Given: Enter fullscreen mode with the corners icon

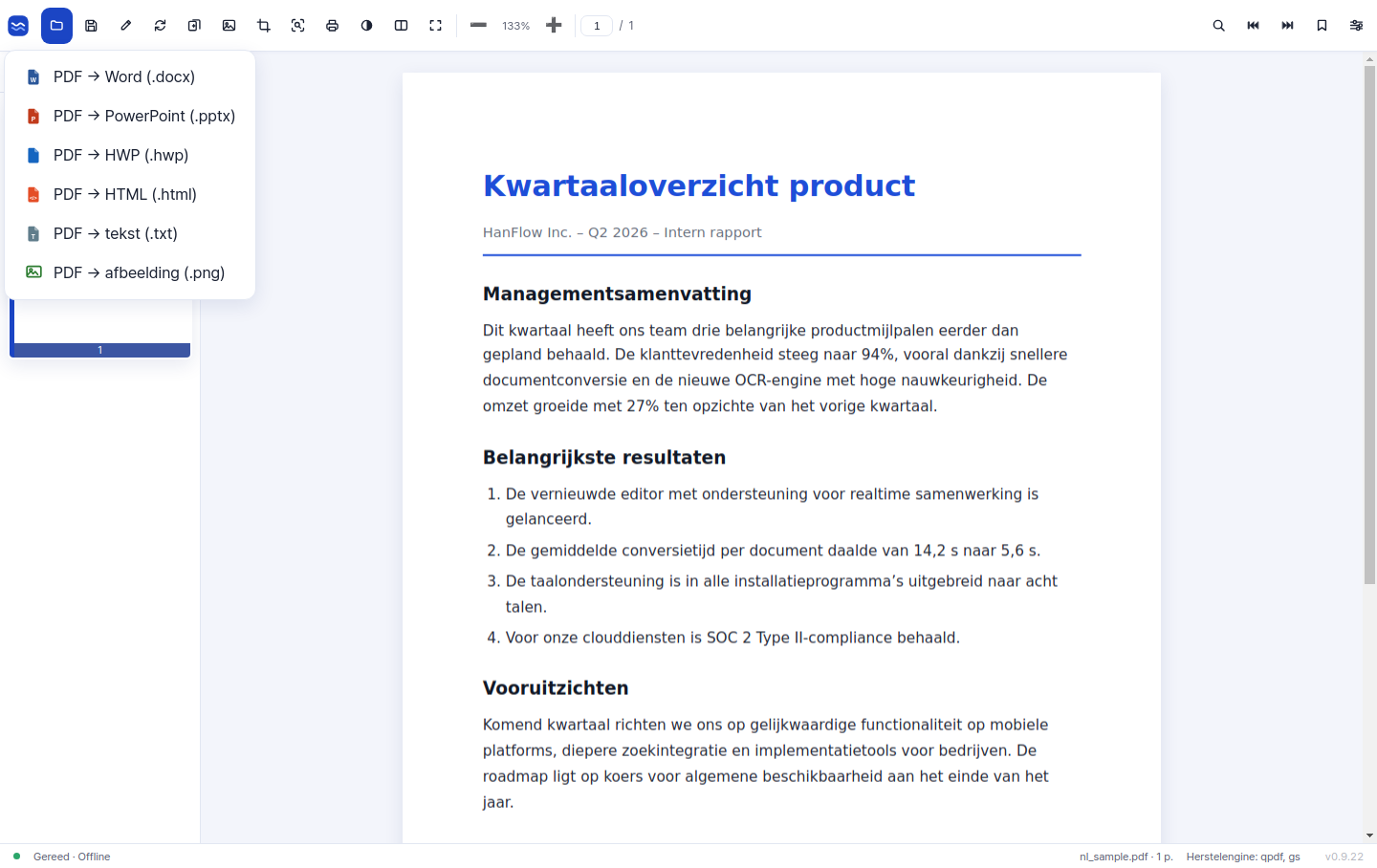Looking at the screenshot, I should coord(436,26).
